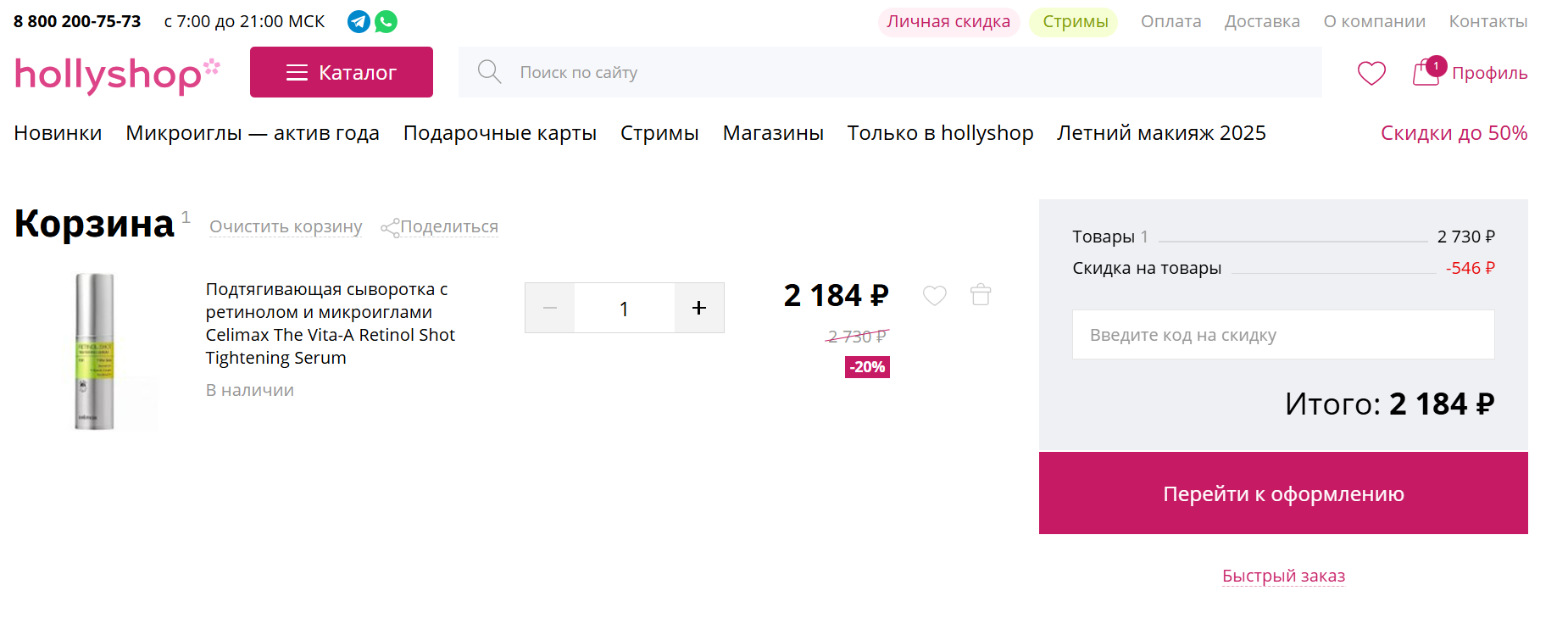The width and height of the screenshot is (1568, 624).
Task: Click the Очистить корзину link
Action: click(x=286, y=226)
